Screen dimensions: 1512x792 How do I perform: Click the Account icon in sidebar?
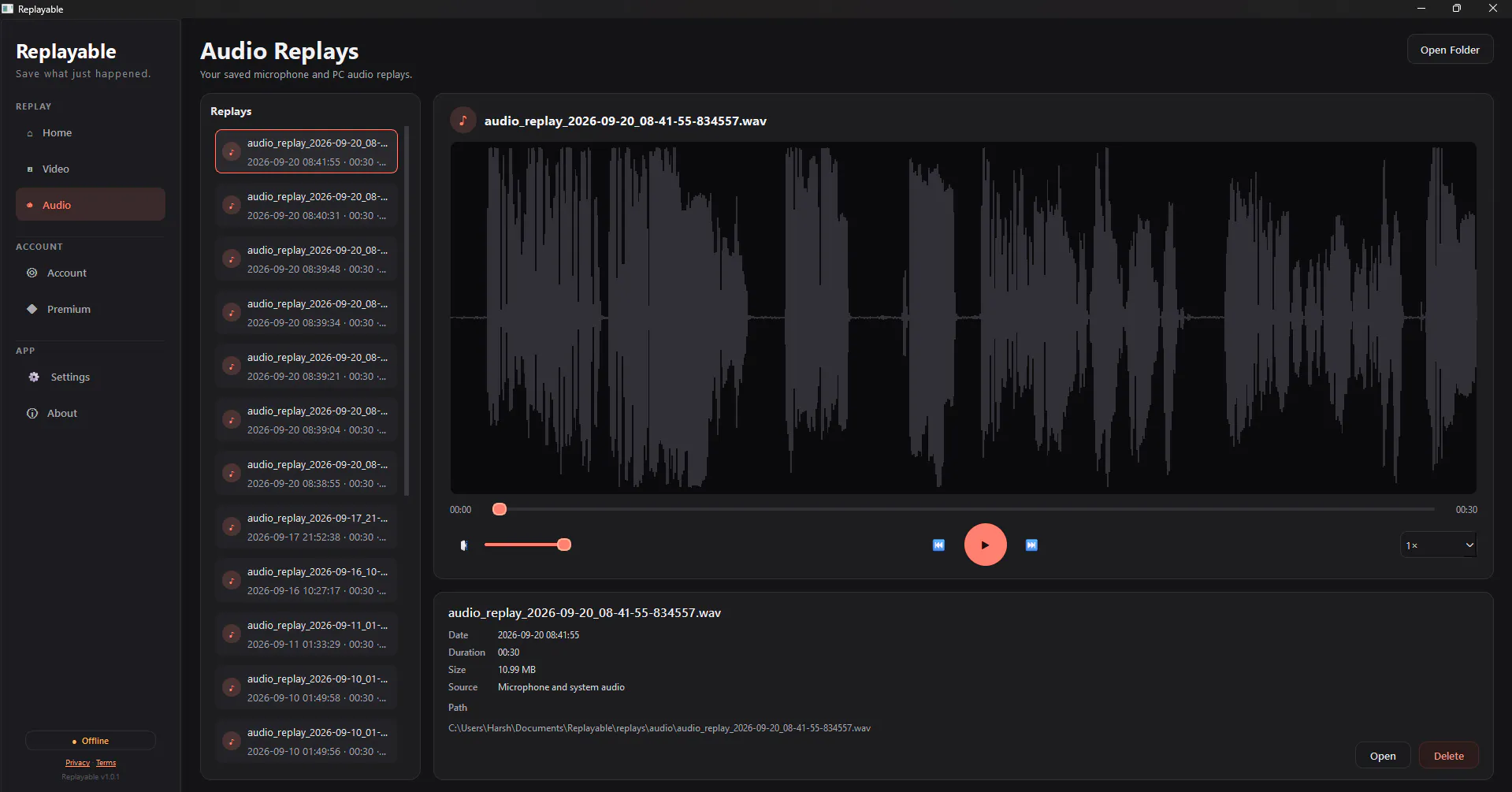pos(32,273)
